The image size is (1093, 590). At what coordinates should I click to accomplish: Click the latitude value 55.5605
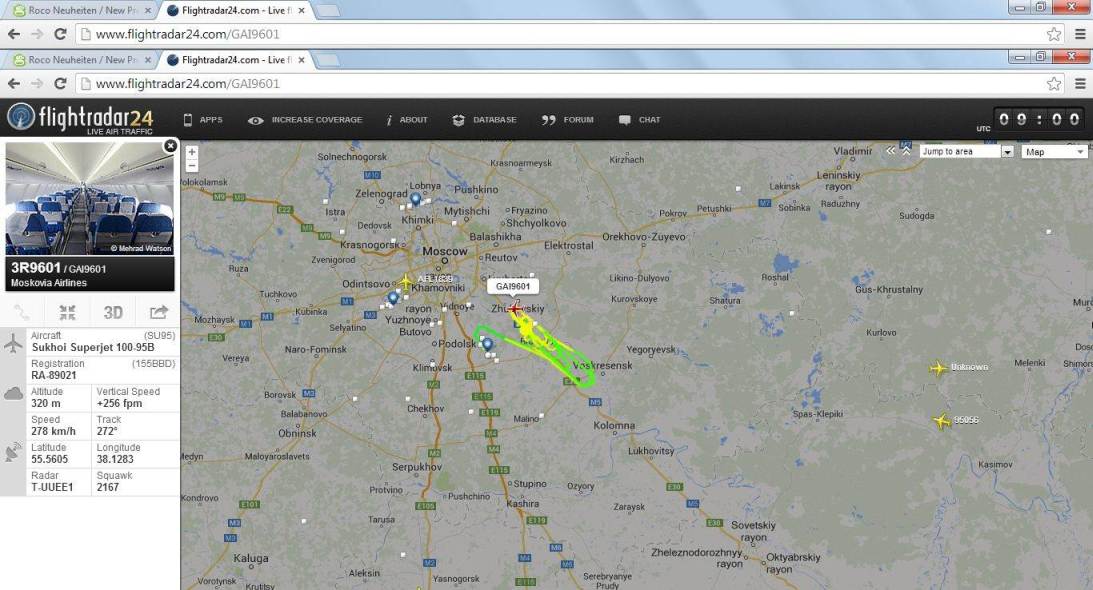[x=49, y=459]
